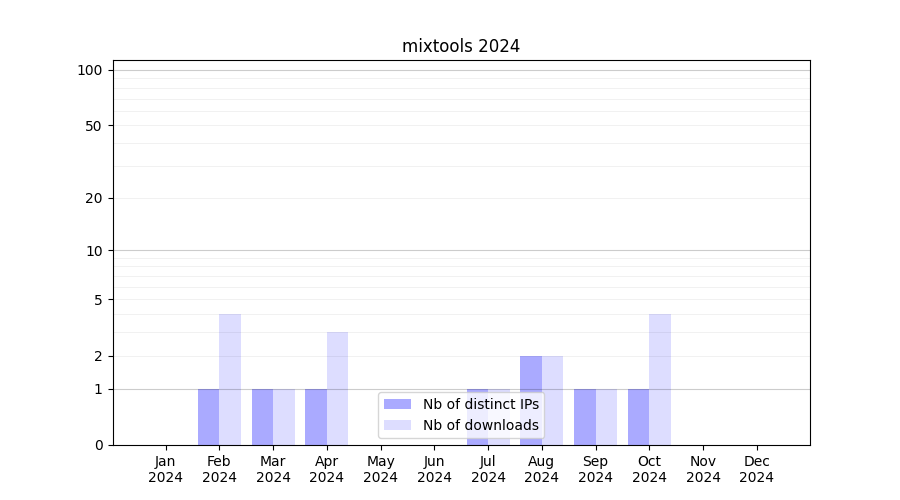Click the Oct 2024 distinct IPs bar

(x=638, y=417)
